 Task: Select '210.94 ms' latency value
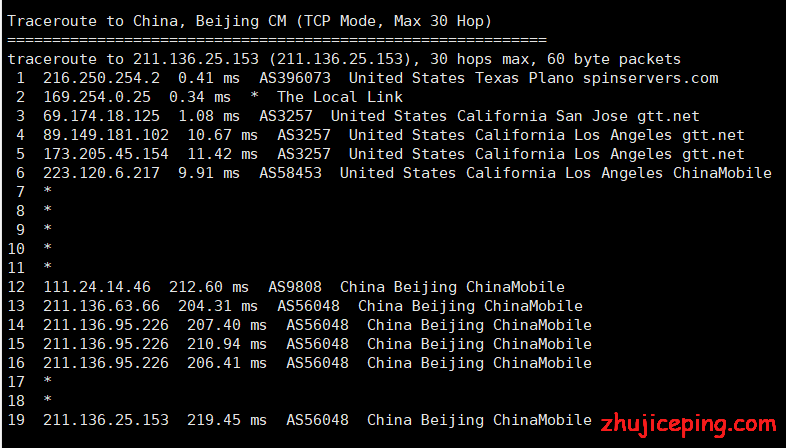click(227, 344)
